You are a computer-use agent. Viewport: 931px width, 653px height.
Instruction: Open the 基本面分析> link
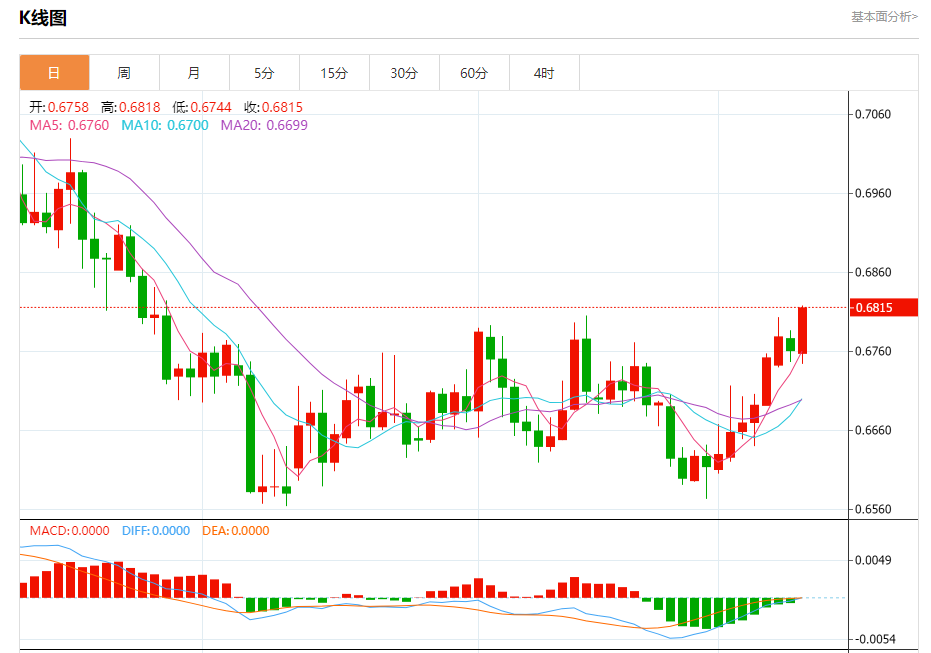pyautogui.click(x=885, y=17)
